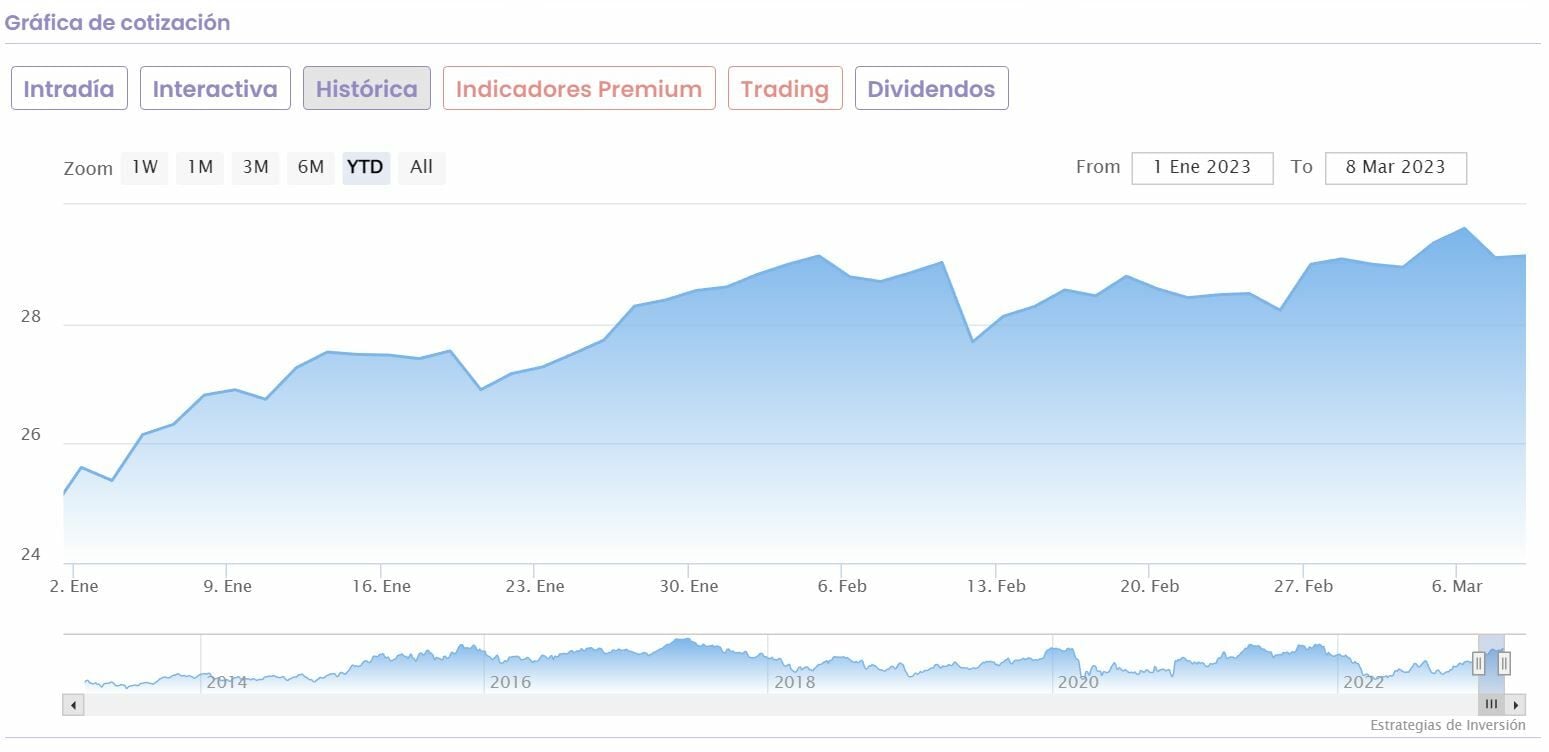Choose the 3M zoom range
Image resolution: width=1549 pixels, height=752 pixels.
[255, 167]
